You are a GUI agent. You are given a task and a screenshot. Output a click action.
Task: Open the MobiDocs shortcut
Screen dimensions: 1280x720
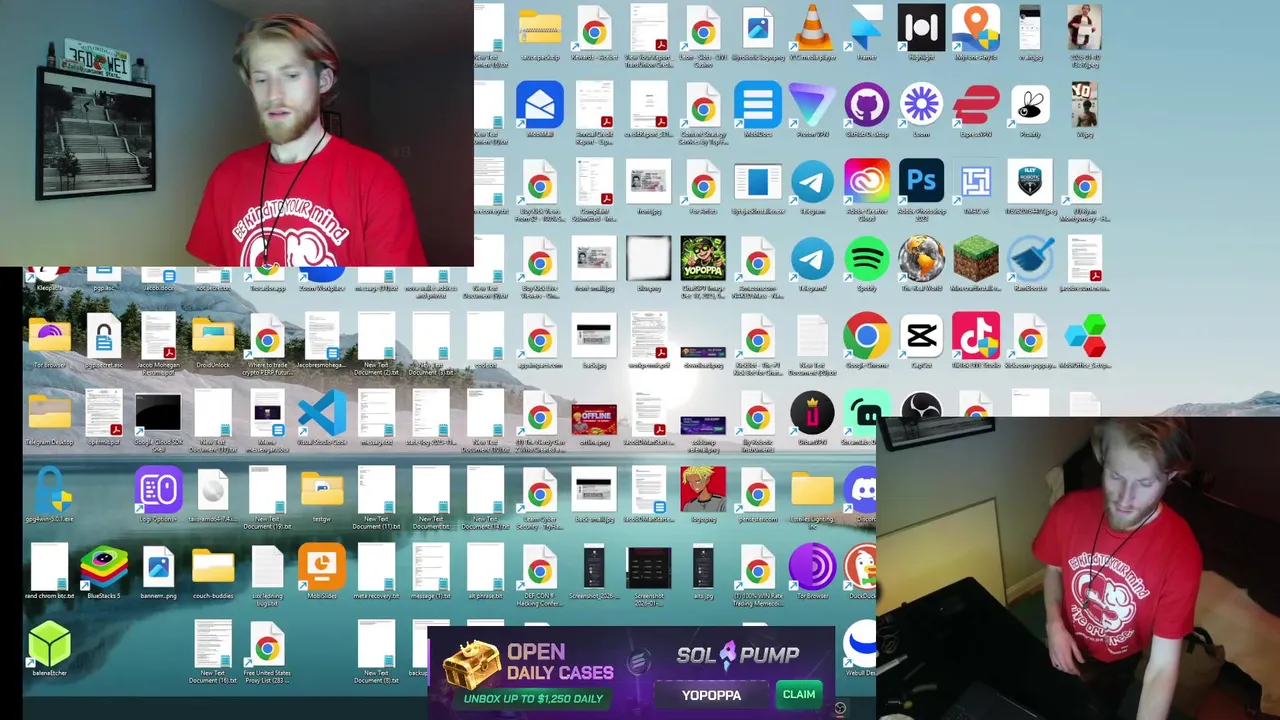click(x=758, y=105)
